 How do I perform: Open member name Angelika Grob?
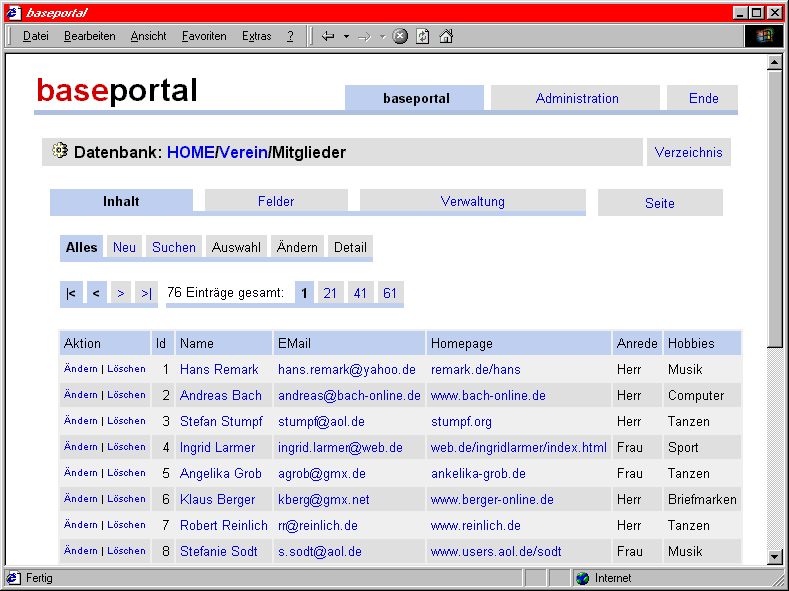coord(221,473)
